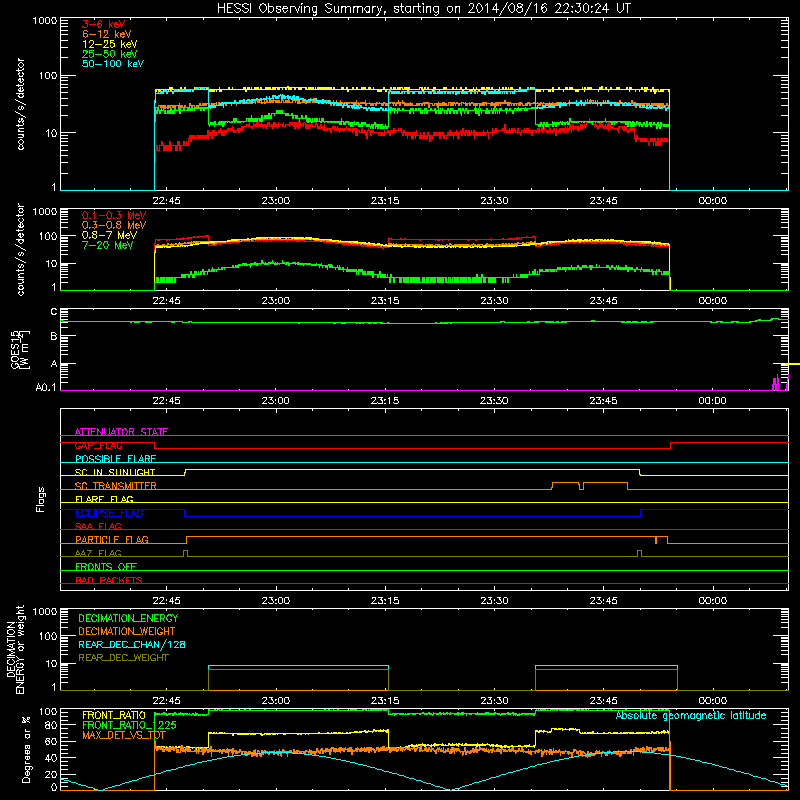Click the 23:45 tick under Flags panel
This screenshot has width=800, height=800.
[603, 601]
